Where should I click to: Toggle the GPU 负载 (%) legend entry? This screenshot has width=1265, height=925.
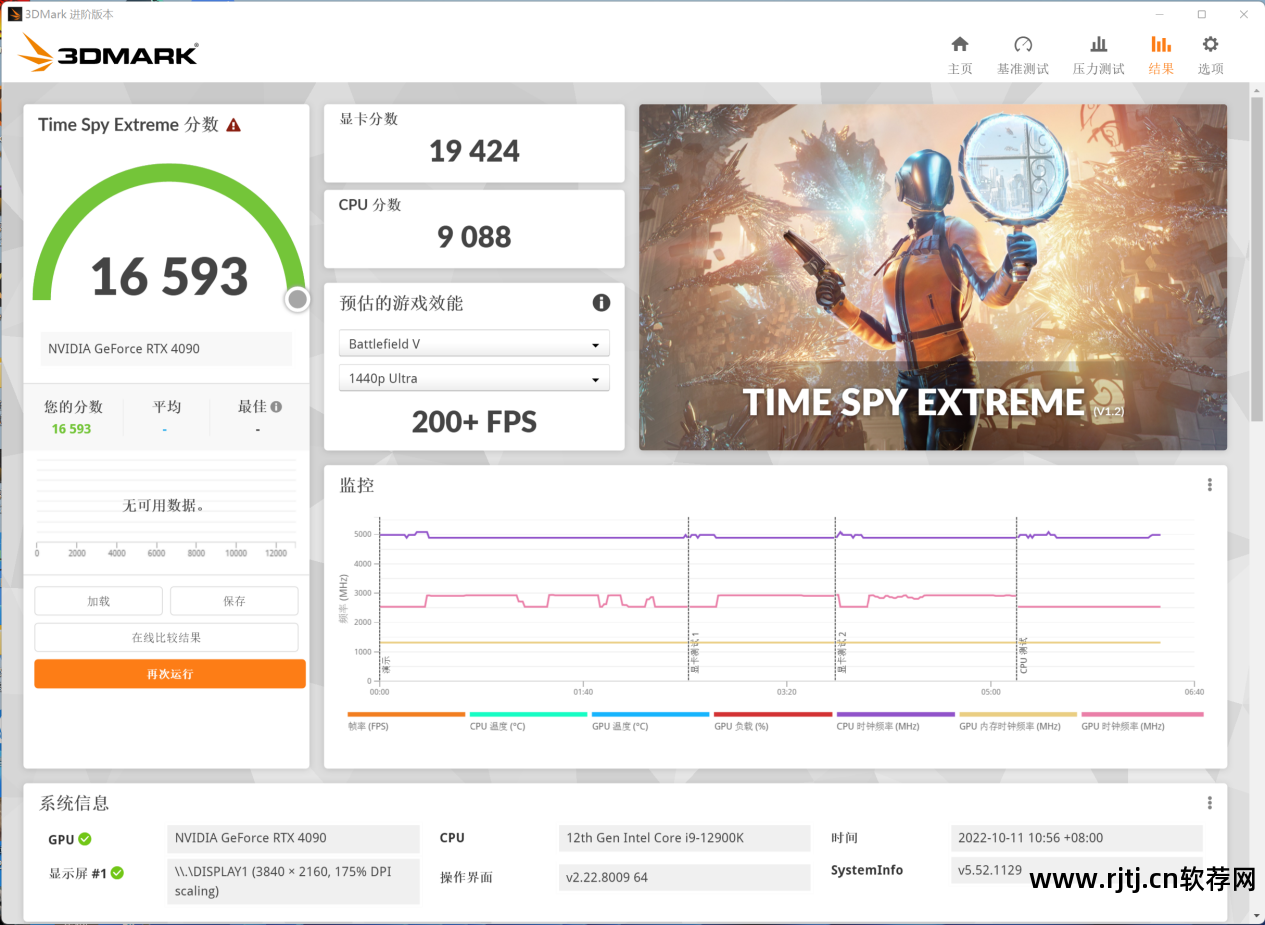coord(773,721)
